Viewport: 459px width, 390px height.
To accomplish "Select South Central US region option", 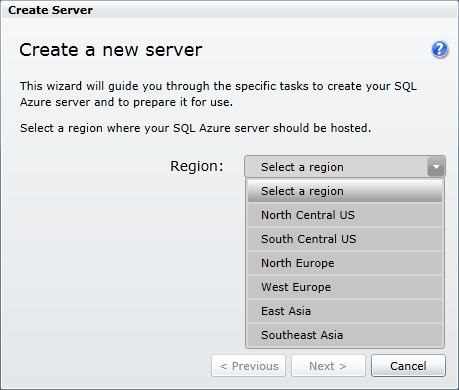I will point(345,239).
